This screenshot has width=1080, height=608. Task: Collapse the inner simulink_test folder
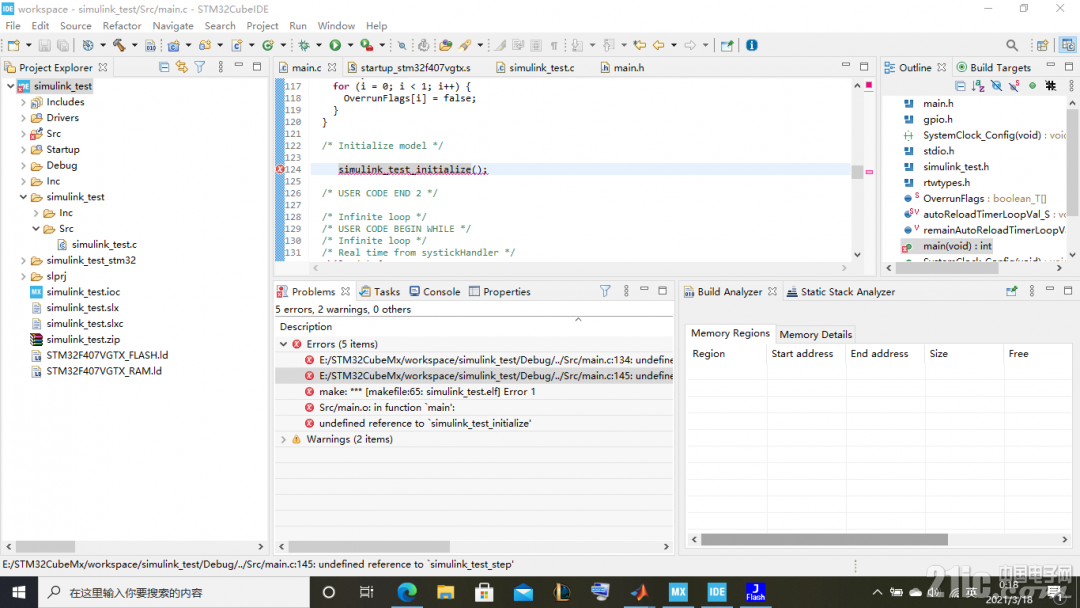pos(23,197)
